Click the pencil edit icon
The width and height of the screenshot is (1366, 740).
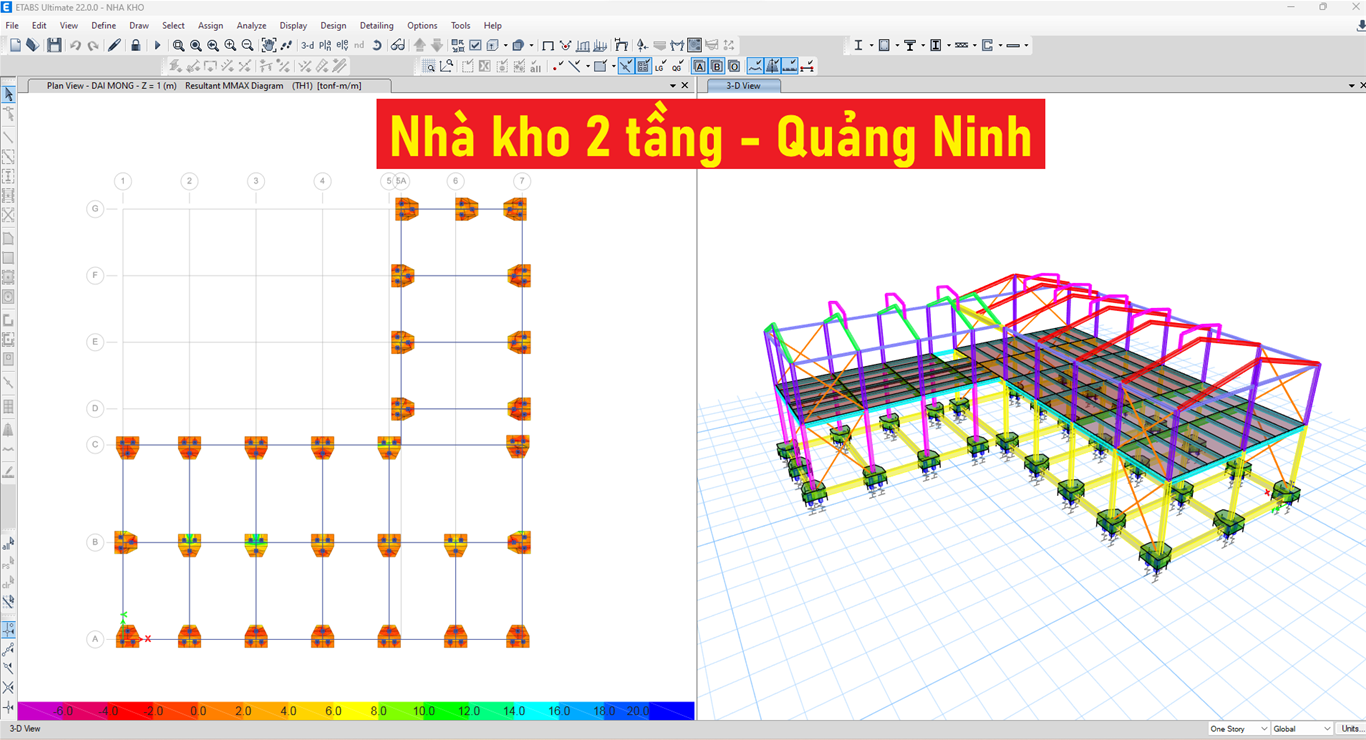[x=114, y=45]
